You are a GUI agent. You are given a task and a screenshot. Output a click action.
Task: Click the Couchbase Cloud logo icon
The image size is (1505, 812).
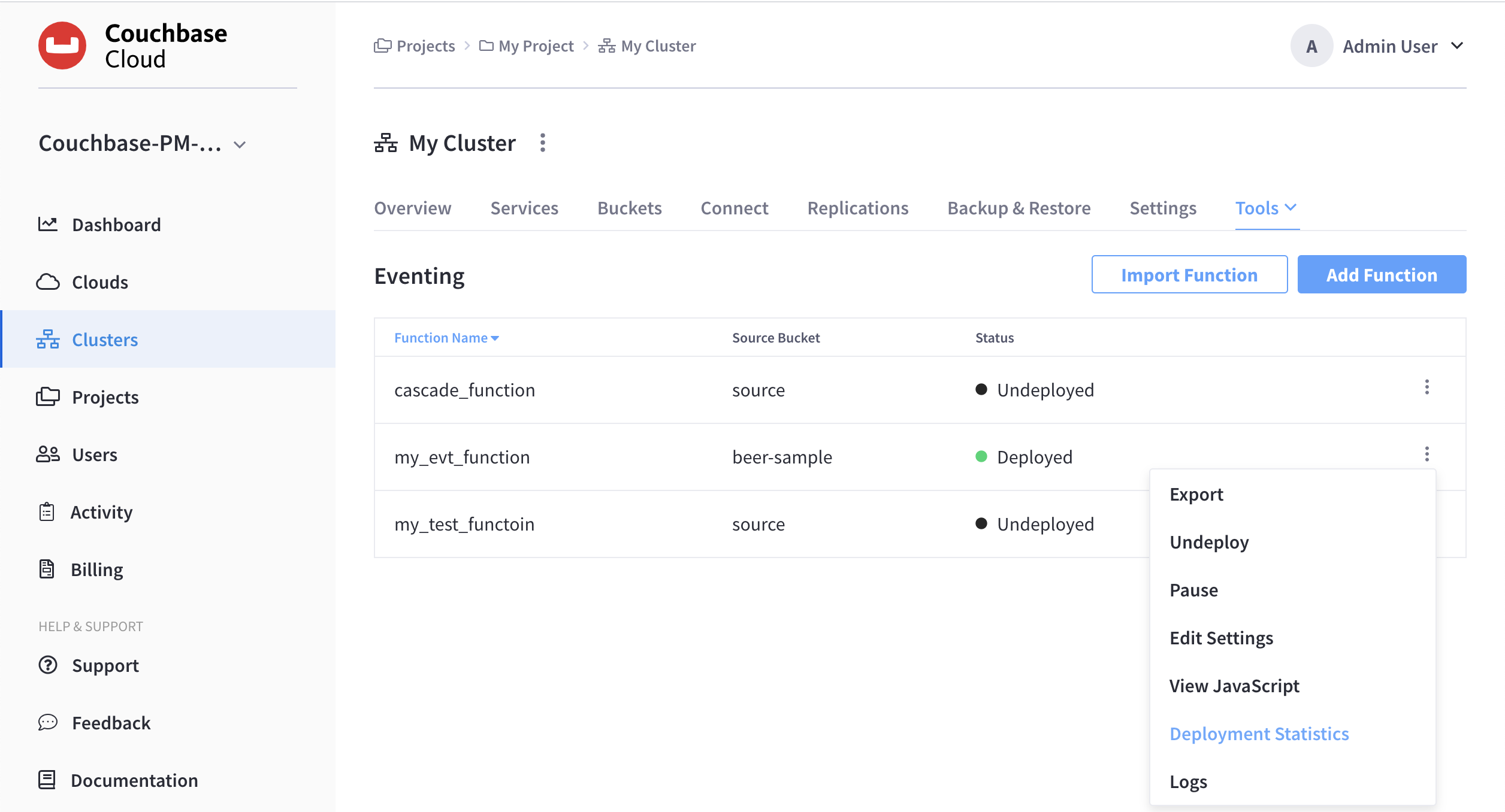pyautogui.click(x=62, y=46)
